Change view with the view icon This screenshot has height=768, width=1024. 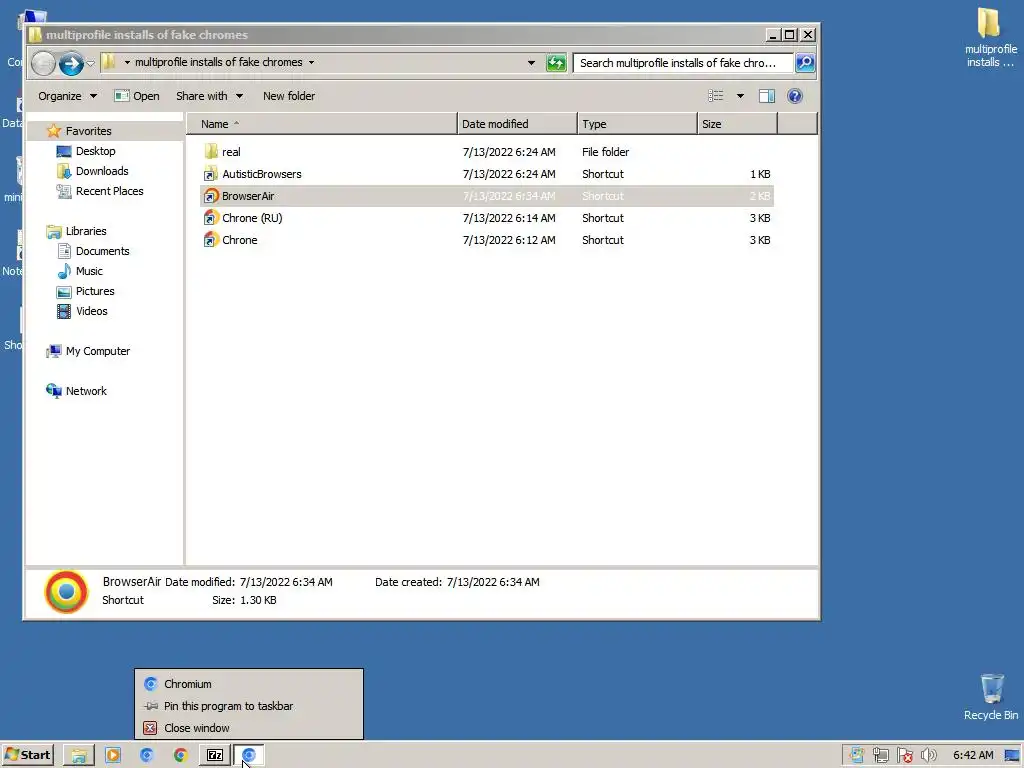716,96
